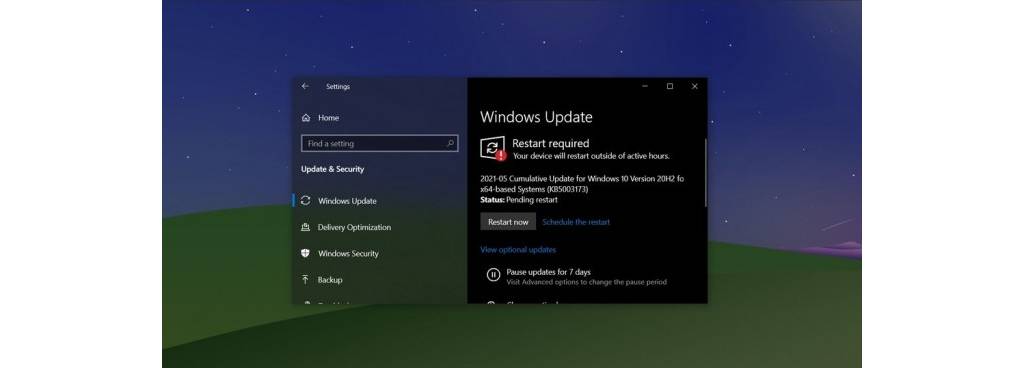Click the Status: Pending restart text
The image size is (1024, 368).
519,200
